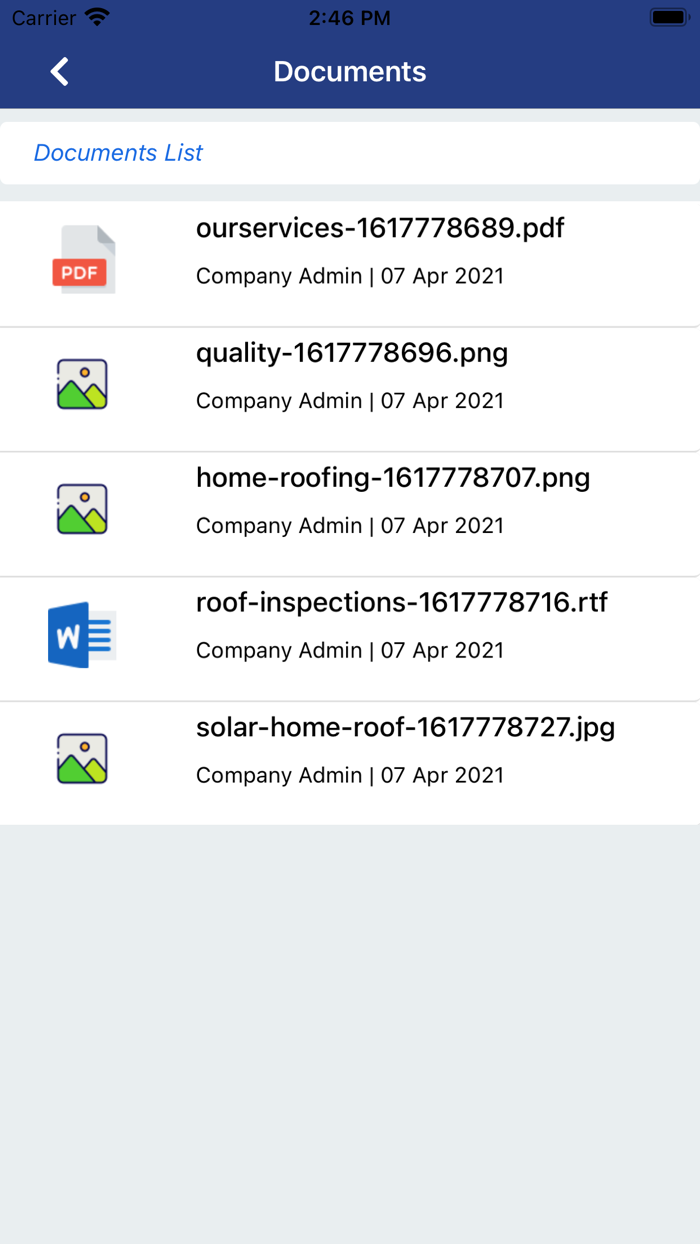700x1244 pixels.
Task: Open home-roofing-1617778707.png file
Action: coord(393,478)
